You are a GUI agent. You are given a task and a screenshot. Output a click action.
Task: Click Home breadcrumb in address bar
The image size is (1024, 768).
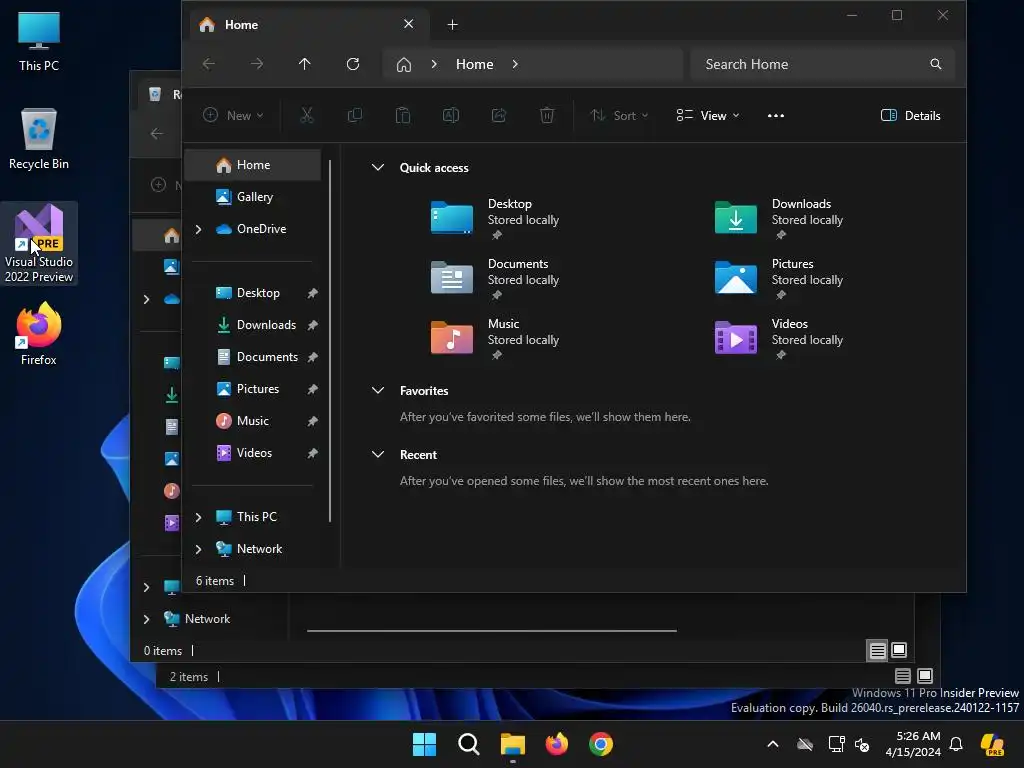[474, 64]
